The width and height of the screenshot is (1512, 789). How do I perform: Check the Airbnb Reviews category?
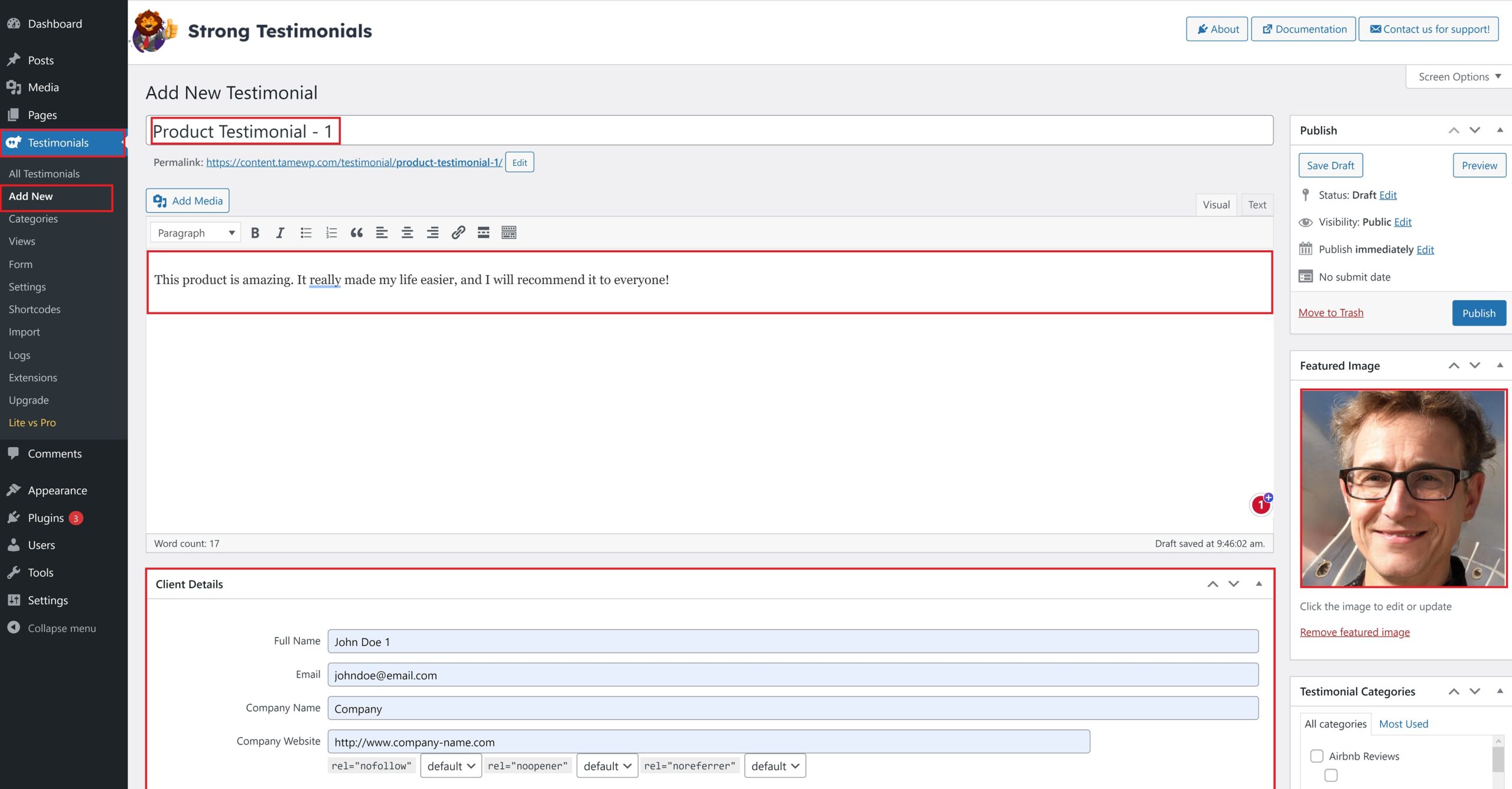tap(1317, 756)
